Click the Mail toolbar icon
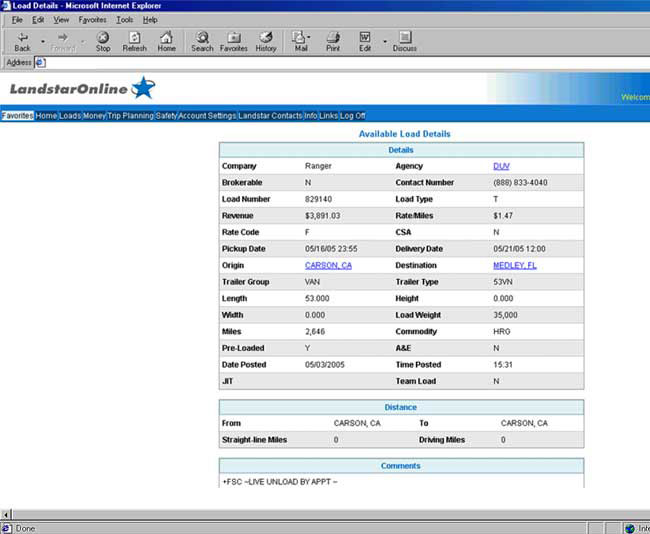Image resolution: width=650 pixels, height=534 pixels. pos(301,42)
